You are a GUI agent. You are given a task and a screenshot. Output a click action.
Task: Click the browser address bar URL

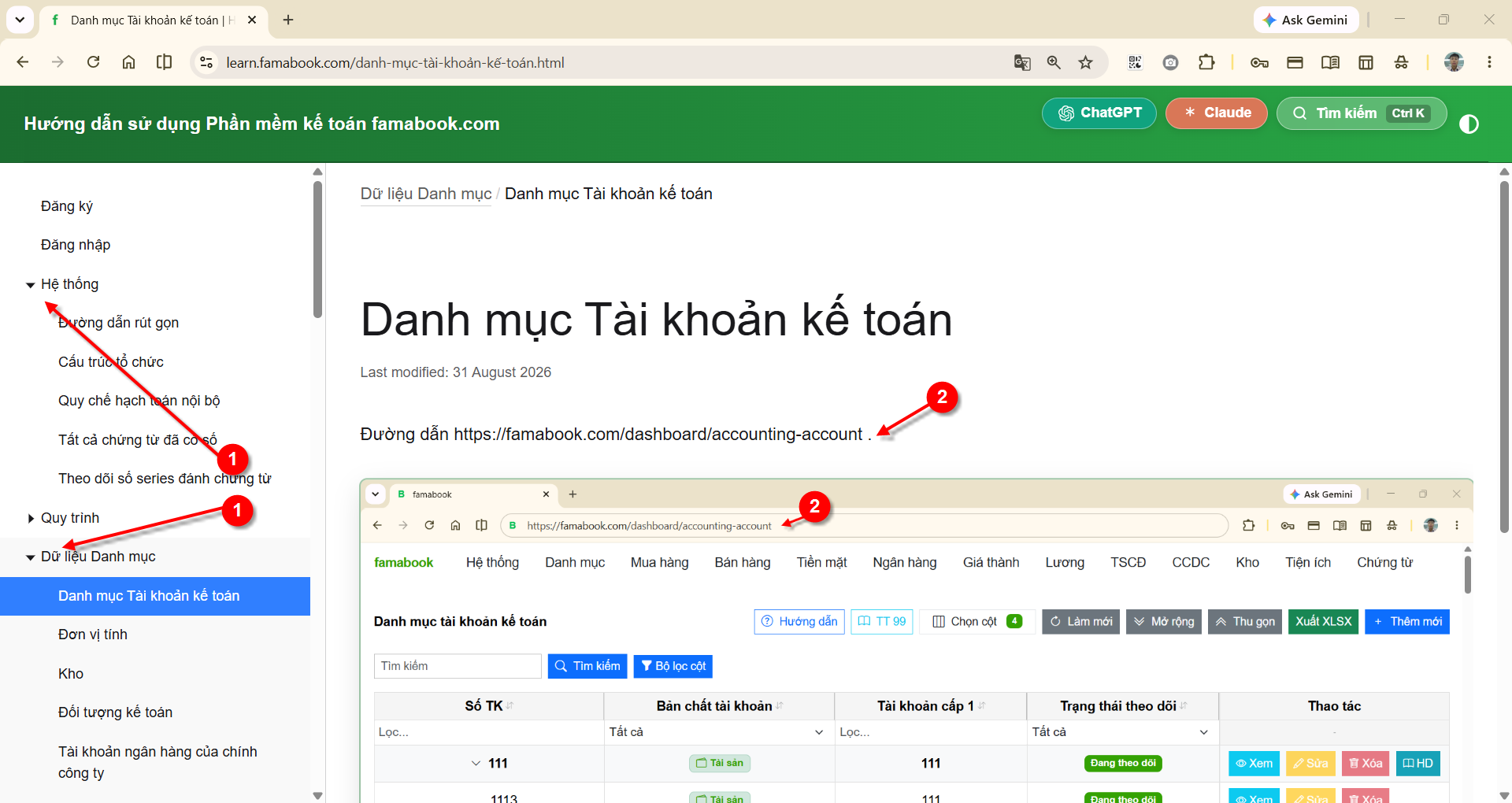tap(395, 62)
